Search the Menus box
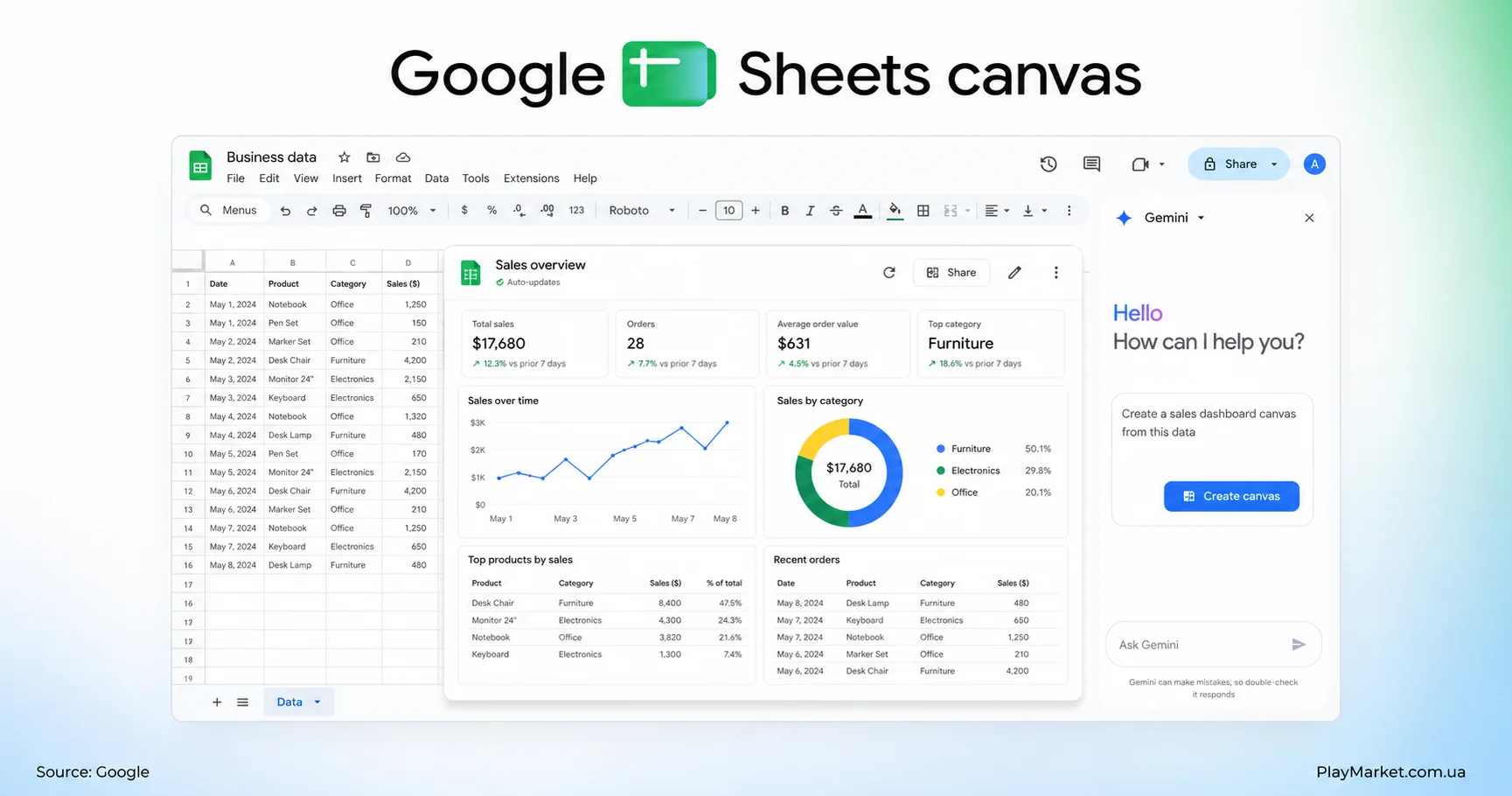This screenshot has height=796, width=1512. click(x=229, y=210)
